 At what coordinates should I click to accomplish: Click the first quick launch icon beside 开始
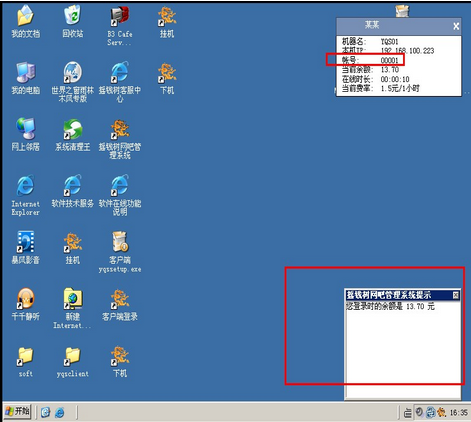click(x=46, y=413)
